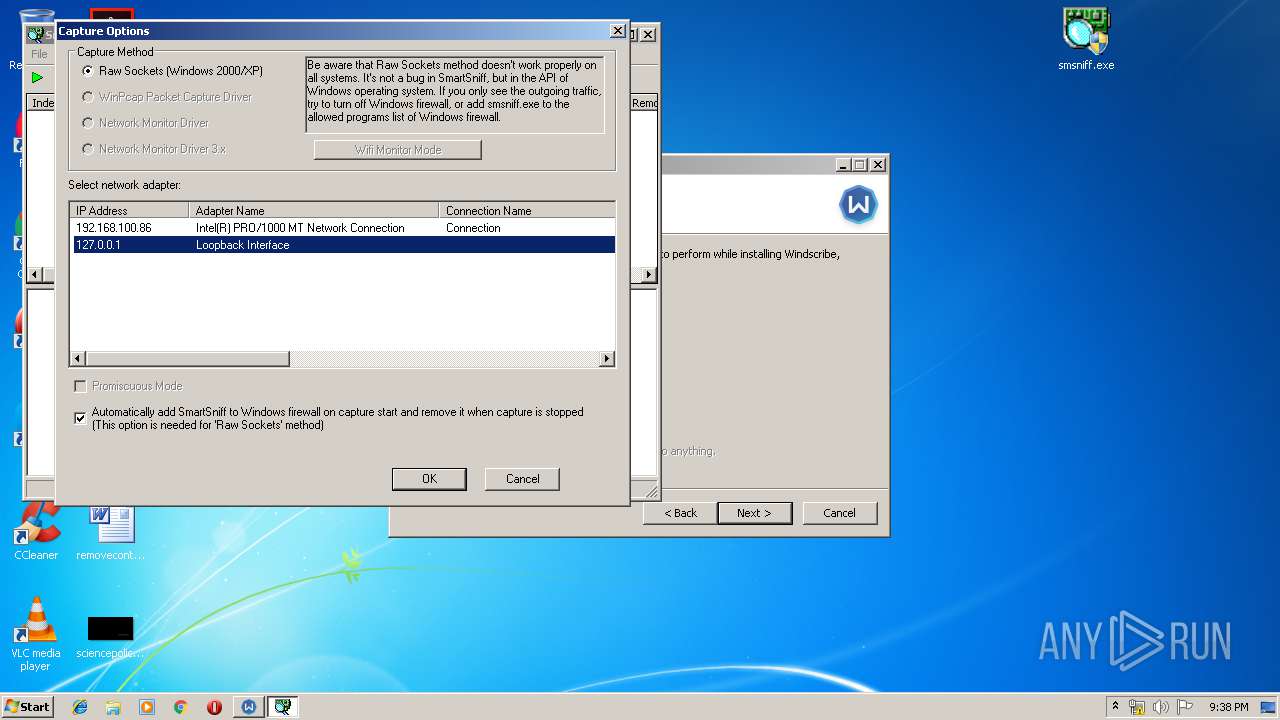Toggle the Promiscuous Mode checkbox
1280x720 pixels.
(x=80, y=386)
